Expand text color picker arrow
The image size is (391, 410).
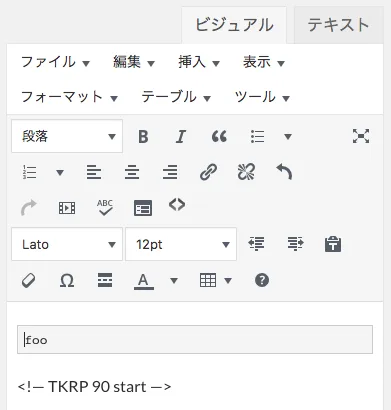click(174, 280)
